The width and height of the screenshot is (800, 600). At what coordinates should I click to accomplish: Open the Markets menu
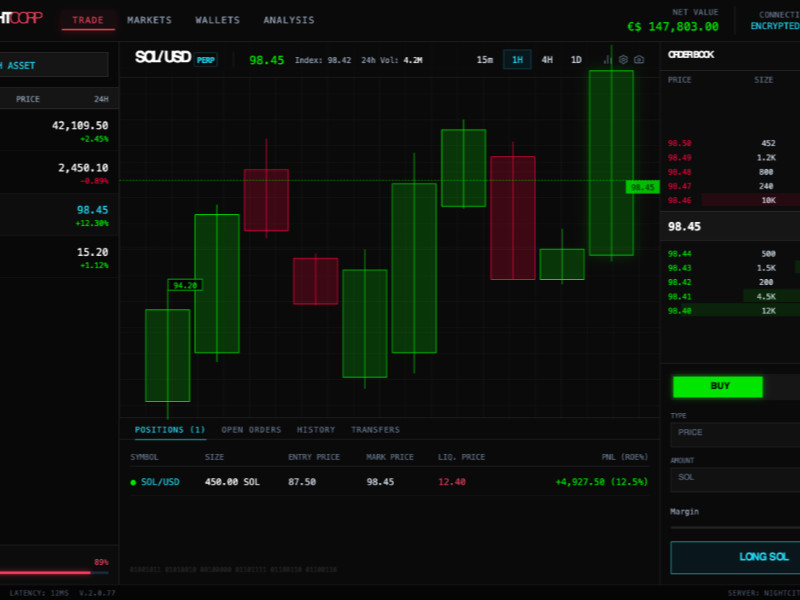pyautogui.click(x=149, y=20)
